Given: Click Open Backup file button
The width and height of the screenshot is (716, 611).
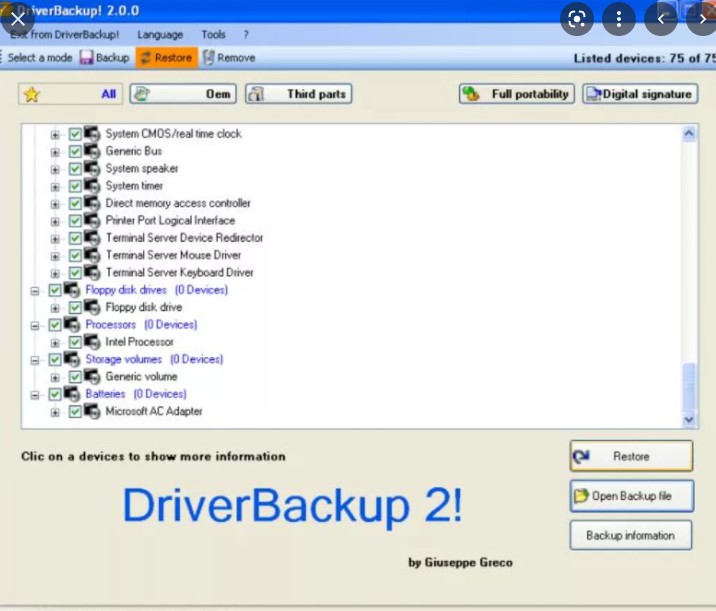Looking at the screenshot, I should point(632,495).
